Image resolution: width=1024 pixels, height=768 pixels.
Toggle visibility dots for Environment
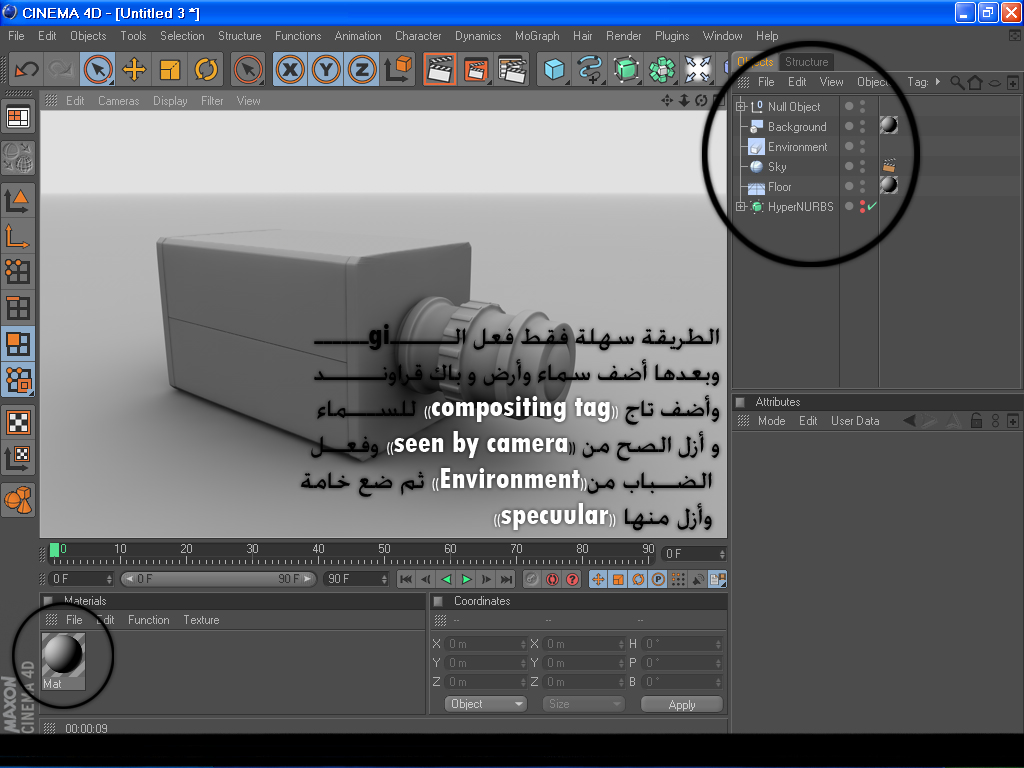[863, 147]
